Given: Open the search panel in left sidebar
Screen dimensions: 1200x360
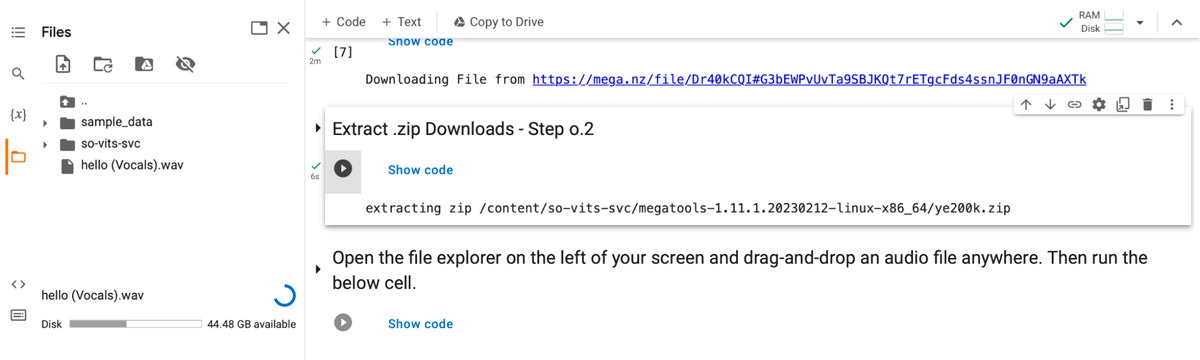Looking at the screenshot, I should click(17, 73).
